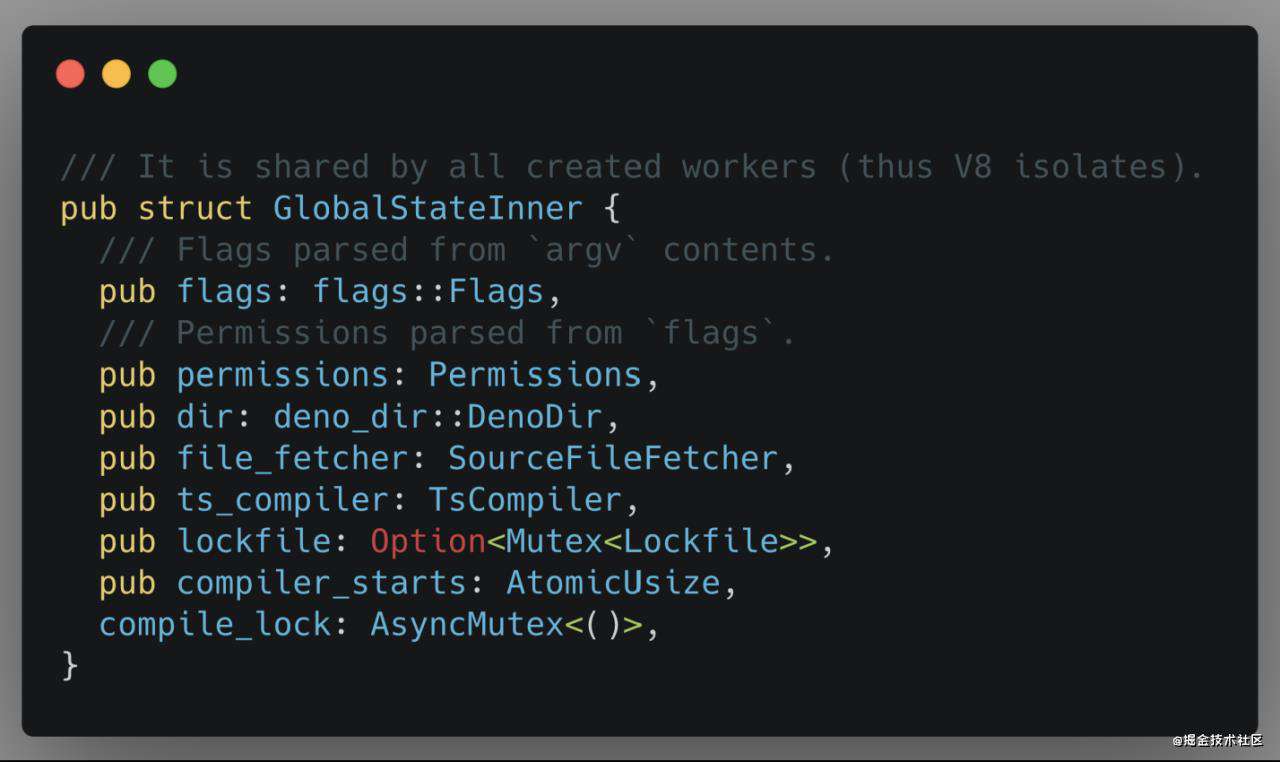Click the permissions field name
Viewport: 1280px width, 762px height.
point(282,376)
